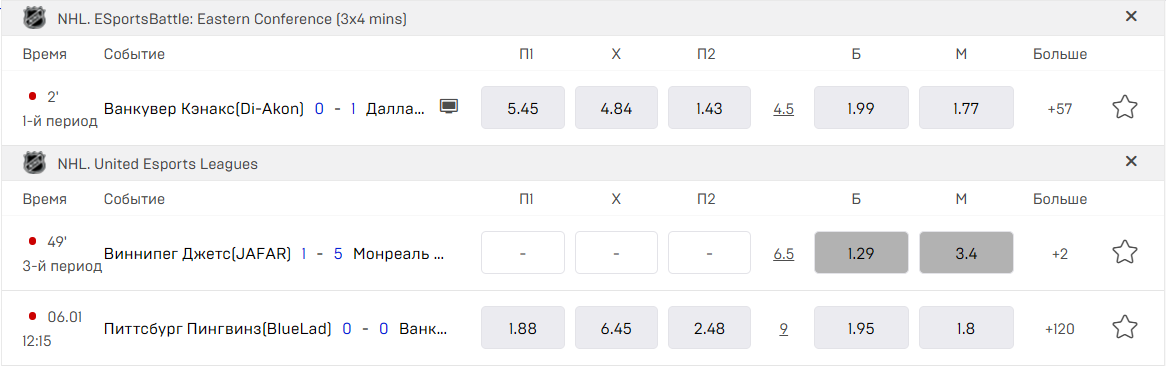Close the ESportsBattle Eastern Conference section
This screenshot has height=366, width=1166.
1131,16
